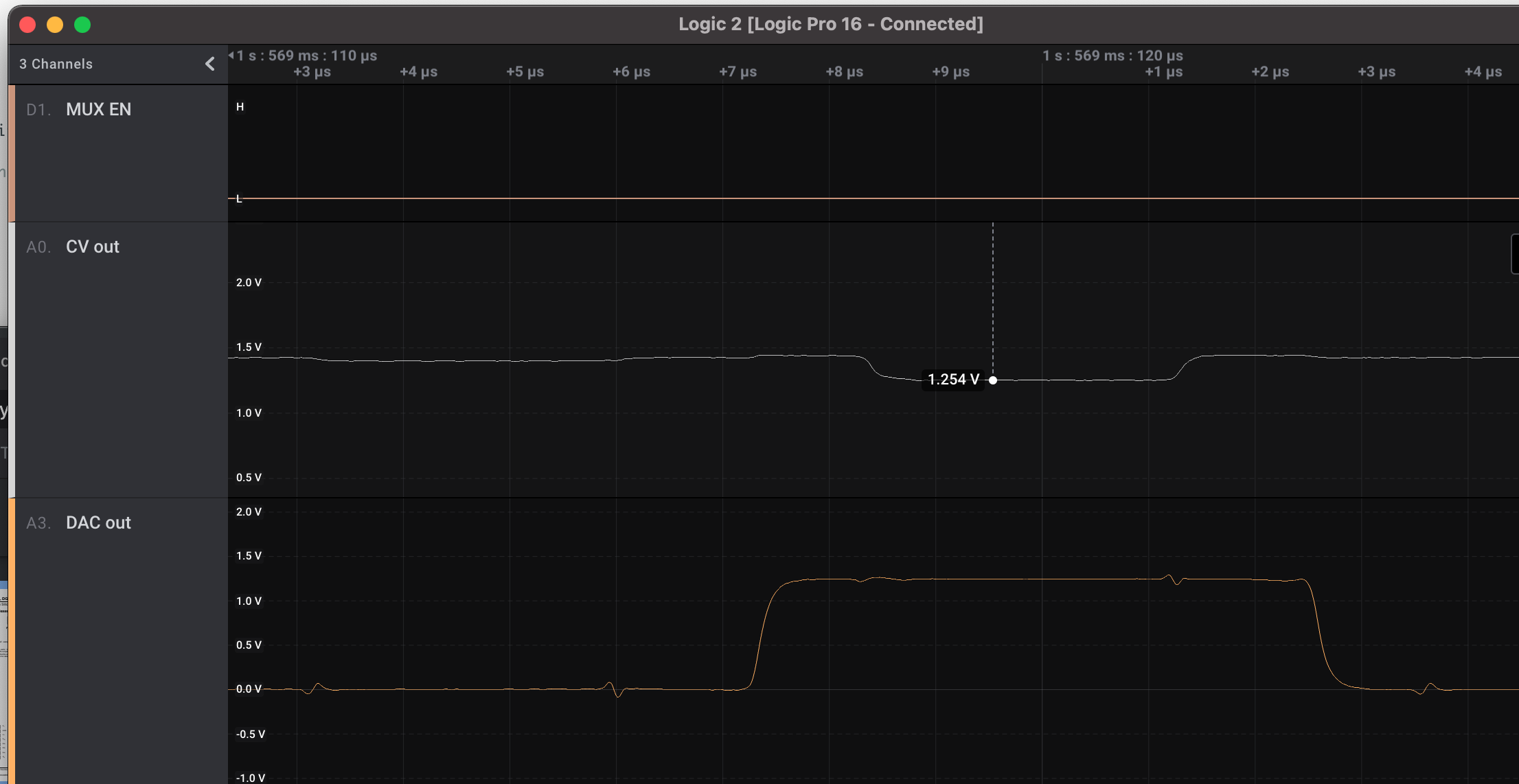Click the green macOS fullscreen button
The image size is (1519, 784).
82,25
